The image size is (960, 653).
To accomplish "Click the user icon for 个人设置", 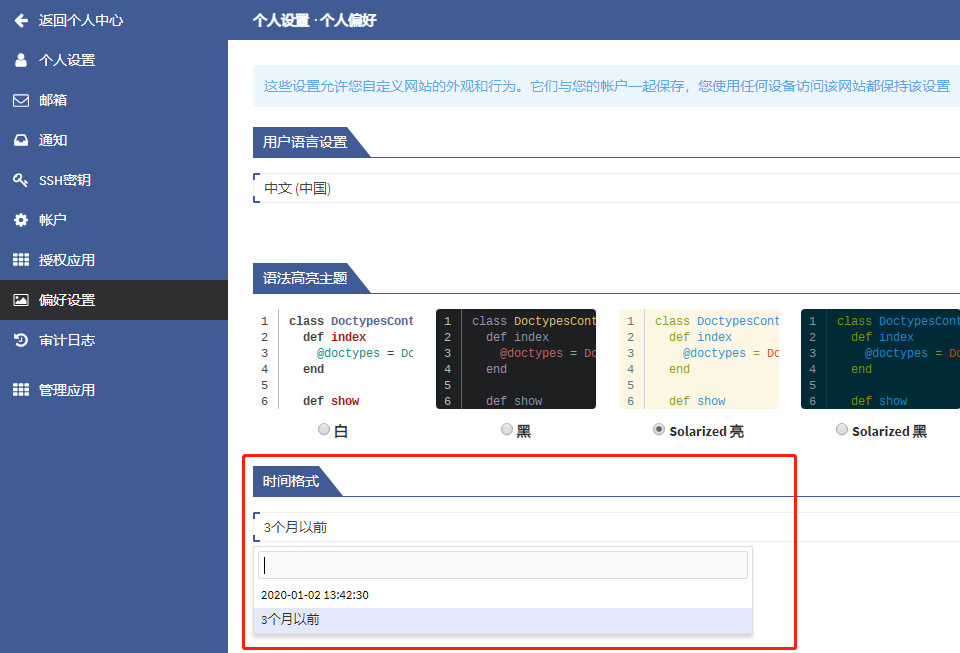I will point(21,60).
